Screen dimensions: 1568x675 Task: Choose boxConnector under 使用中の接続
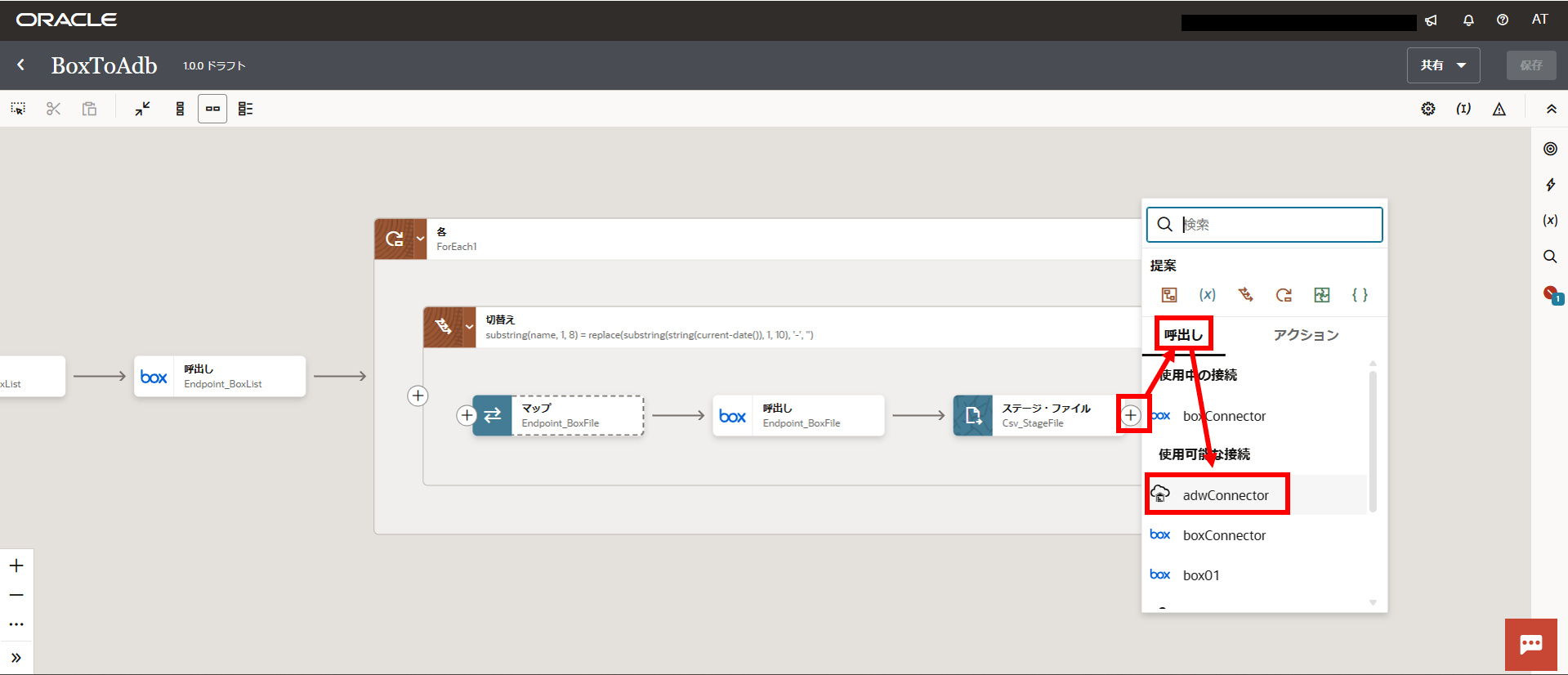[1255, 416]
